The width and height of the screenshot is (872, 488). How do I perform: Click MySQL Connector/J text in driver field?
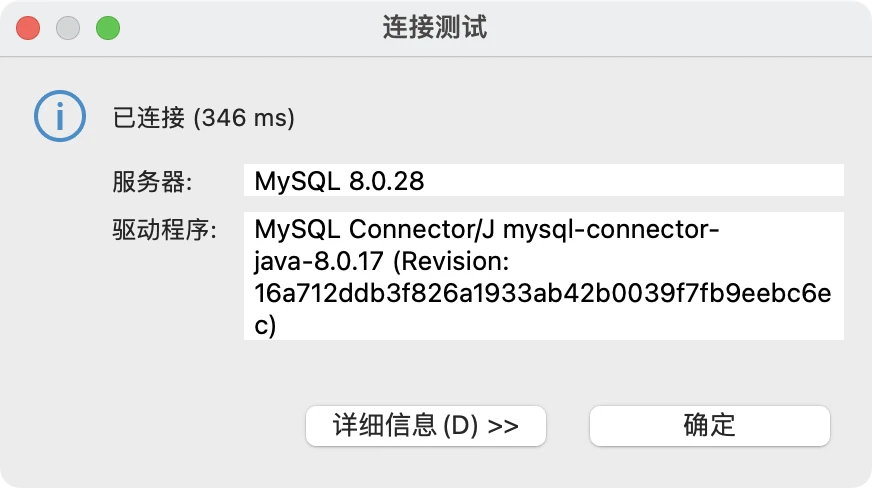[x=374, y=229]
